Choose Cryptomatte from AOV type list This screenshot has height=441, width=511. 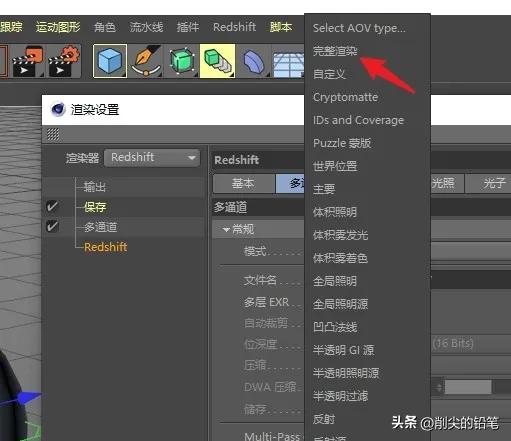(x=345, y=97)
